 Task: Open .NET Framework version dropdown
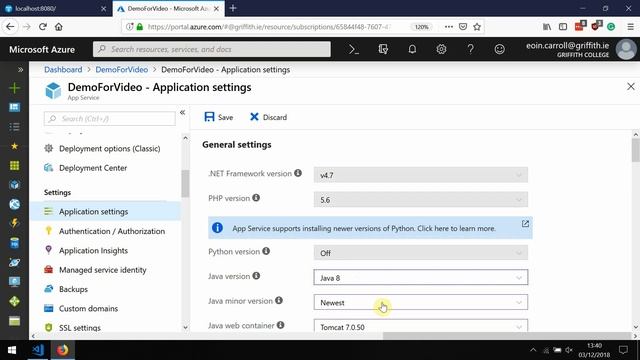[x=420, y=175]
